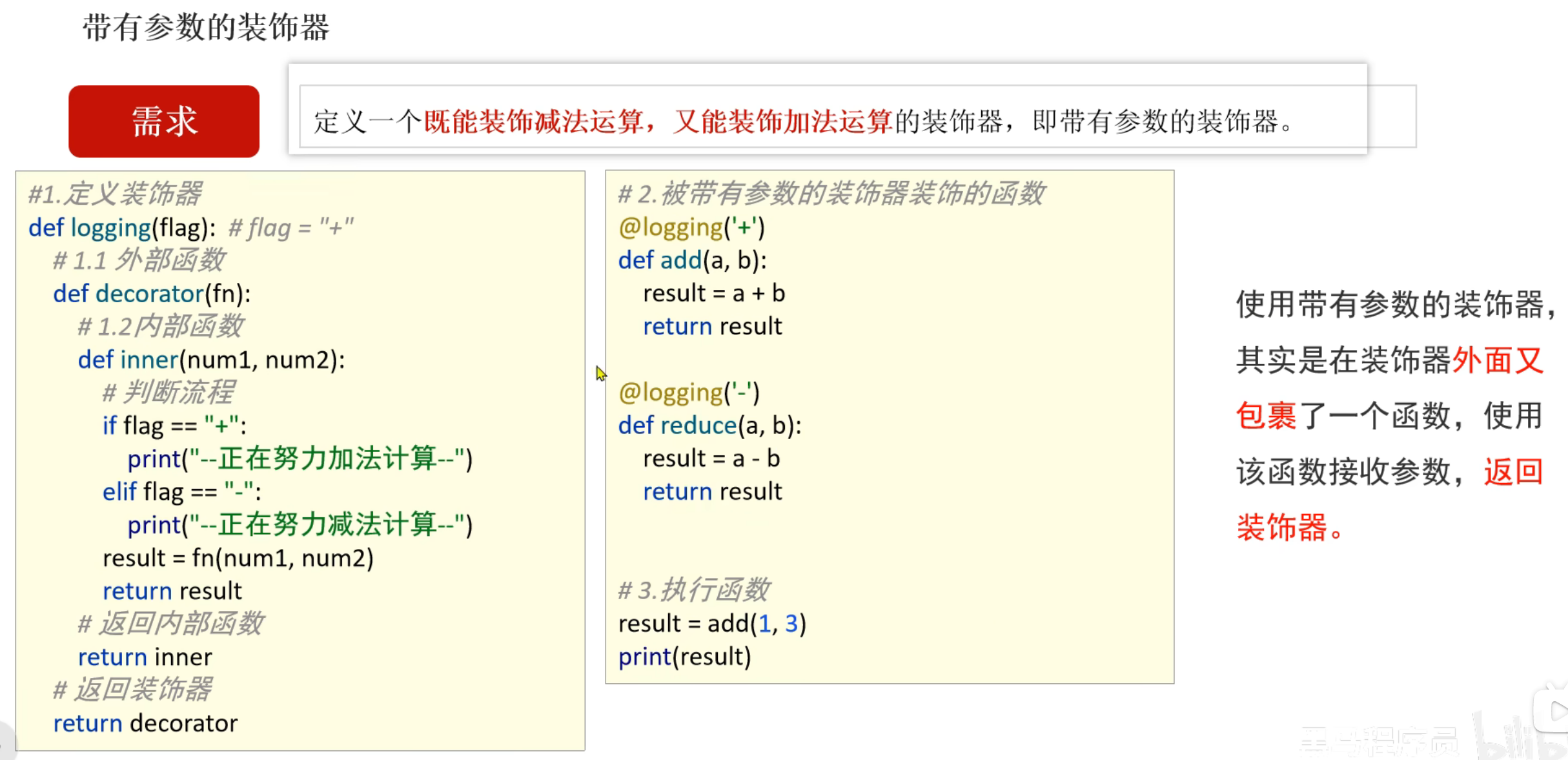Click the 黑马程序员 watermark text
This screenshot has height=760, width=1568.
1378,741
